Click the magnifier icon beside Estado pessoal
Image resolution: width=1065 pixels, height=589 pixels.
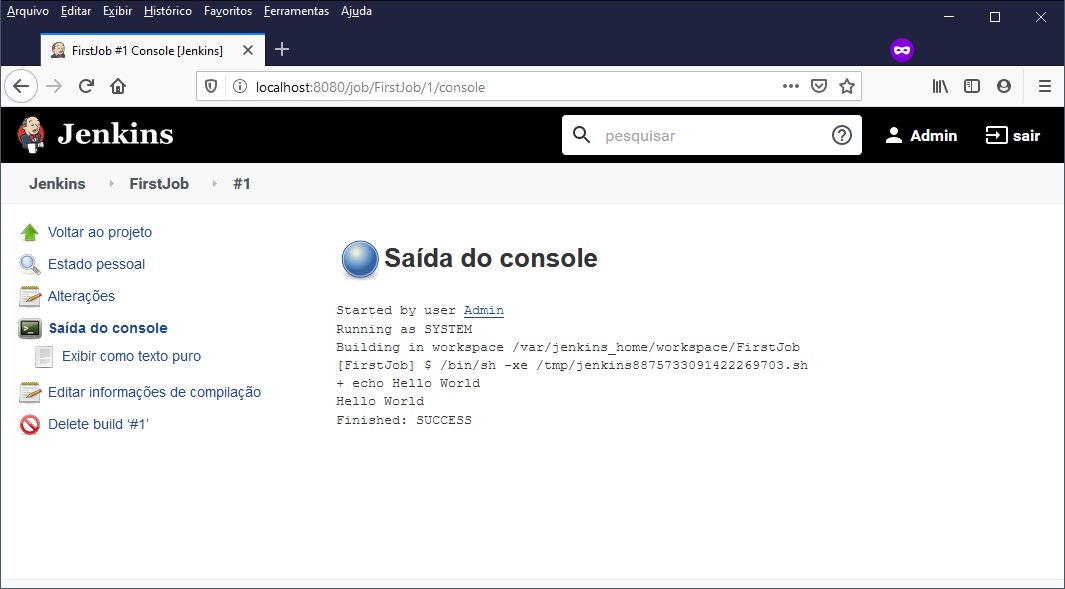pyautogui.click(x=30, y=264)
